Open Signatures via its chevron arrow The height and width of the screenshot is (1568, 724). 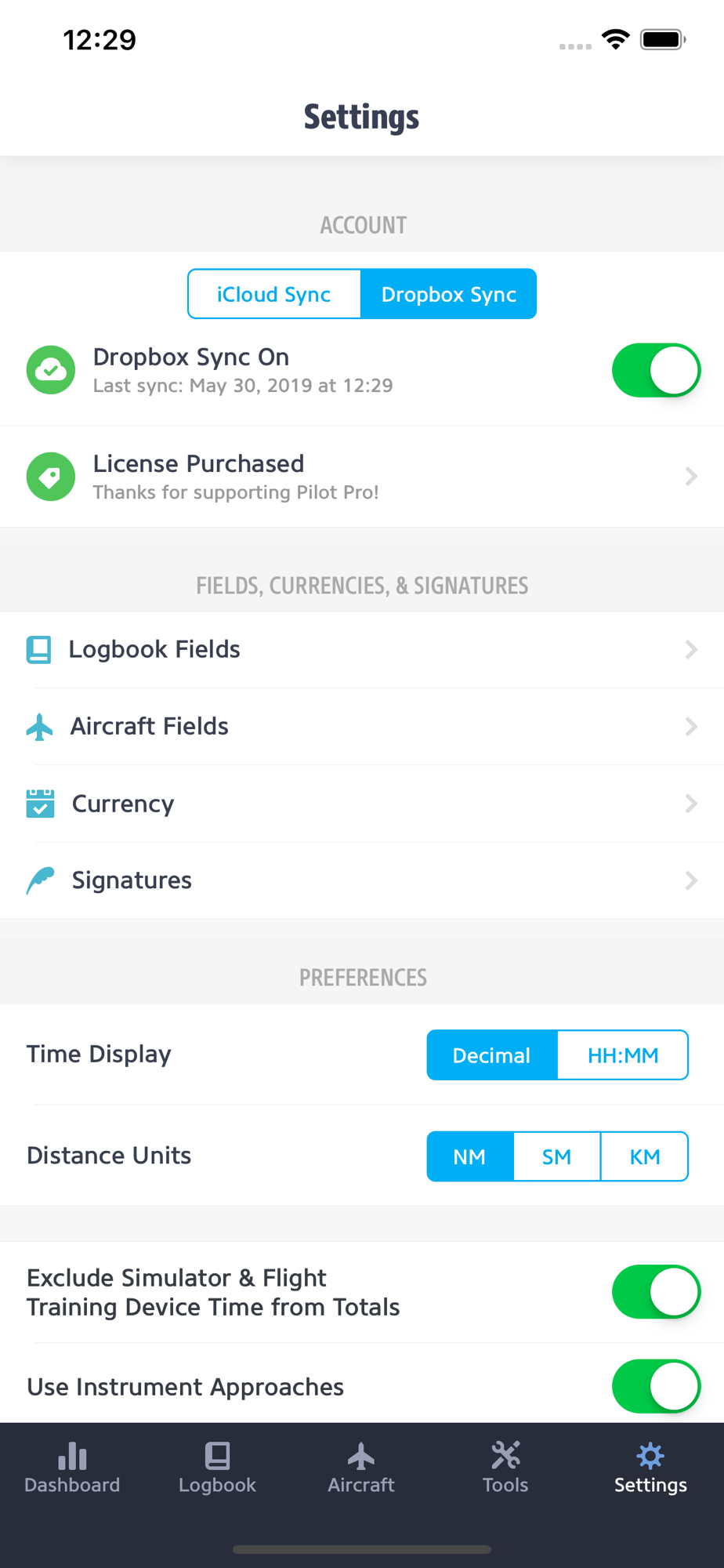690,880
